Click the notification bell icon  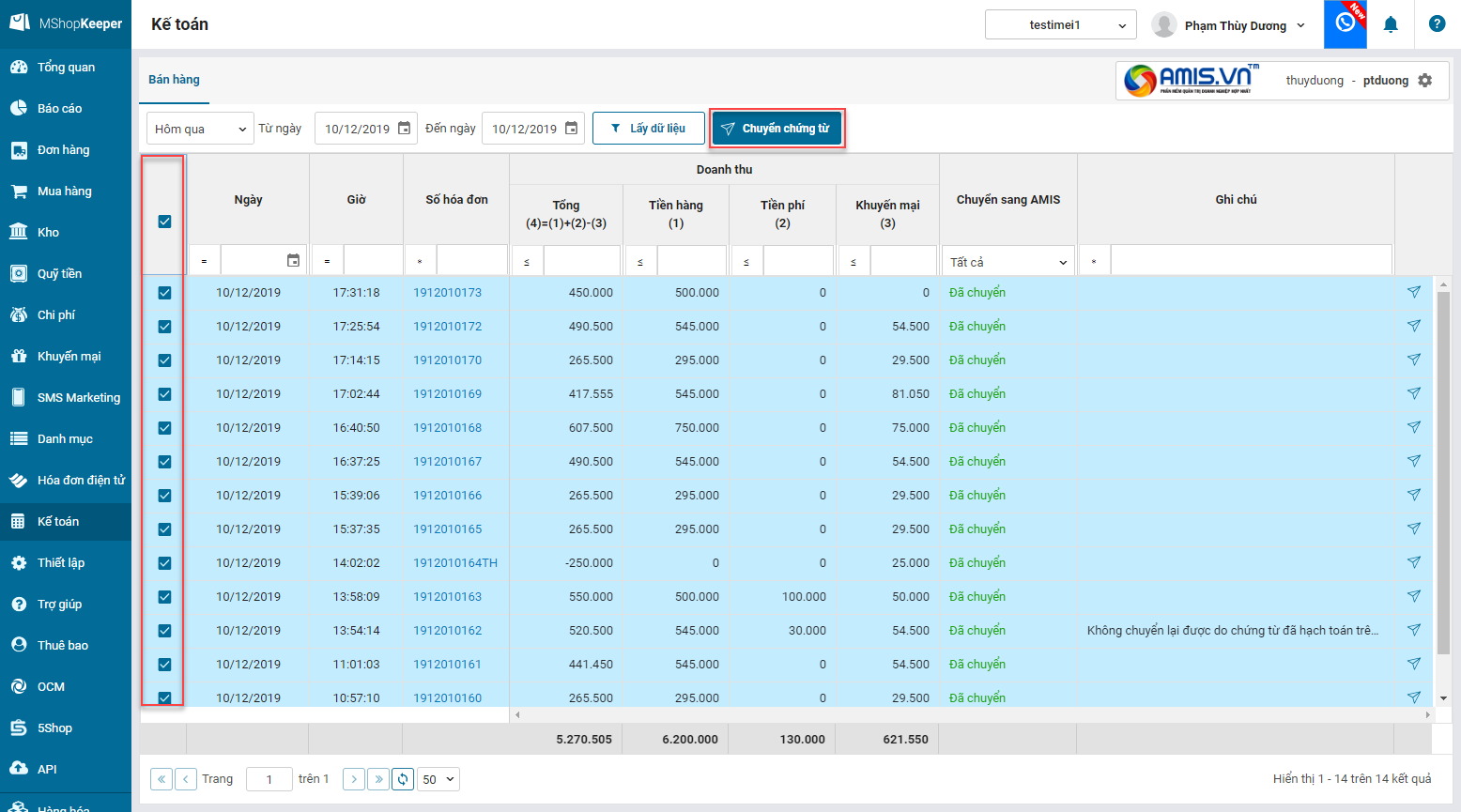click(x=1391, y=24)
